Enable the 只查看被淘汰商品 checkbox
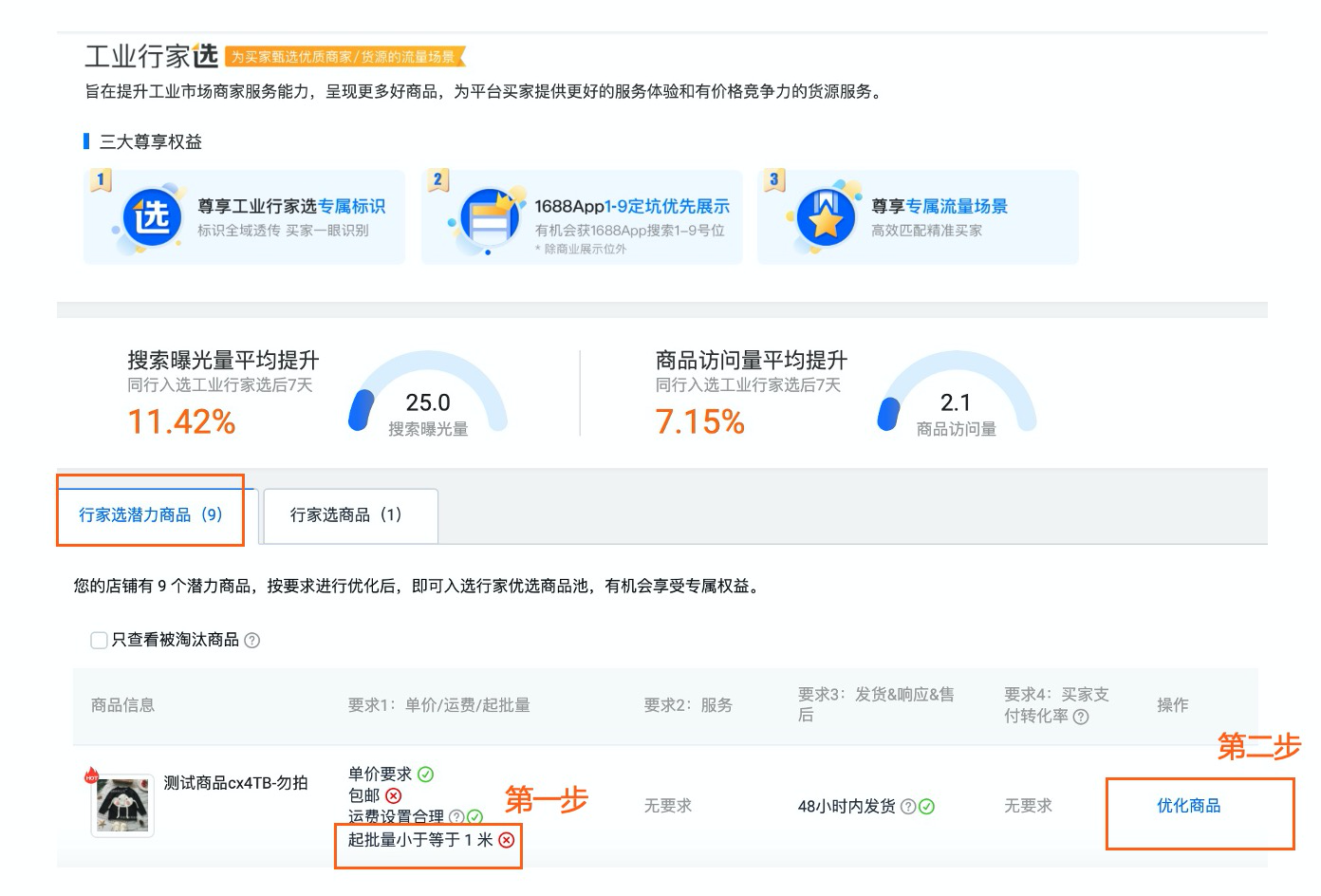 pyautogui.click(x=99, y=641)
